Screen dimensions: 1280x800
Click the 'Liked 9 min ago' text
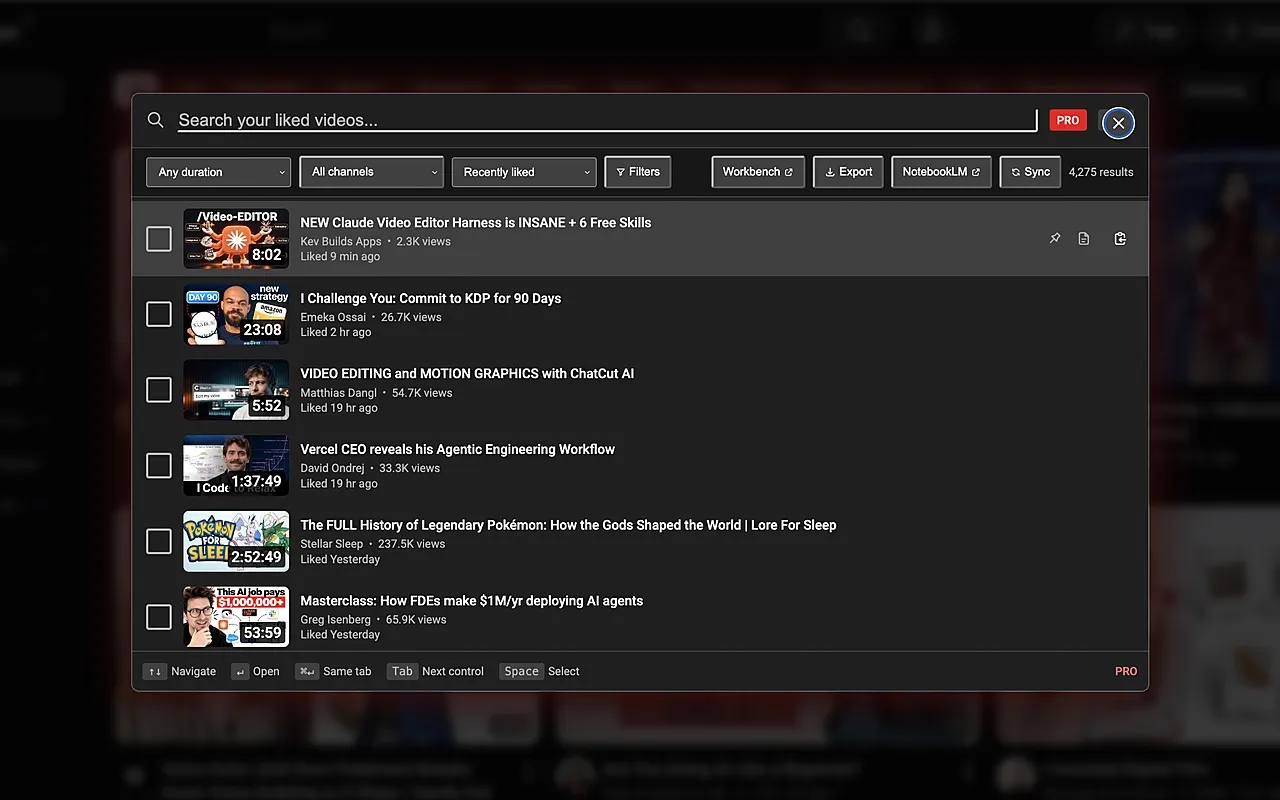coord(341,257)
